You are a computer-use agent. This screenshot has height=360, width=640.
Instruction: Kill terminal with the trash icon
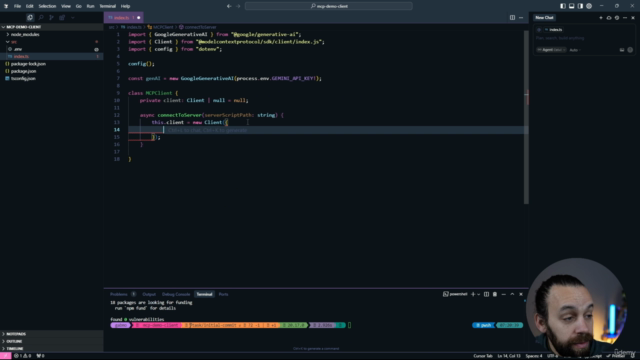[495, 294]
